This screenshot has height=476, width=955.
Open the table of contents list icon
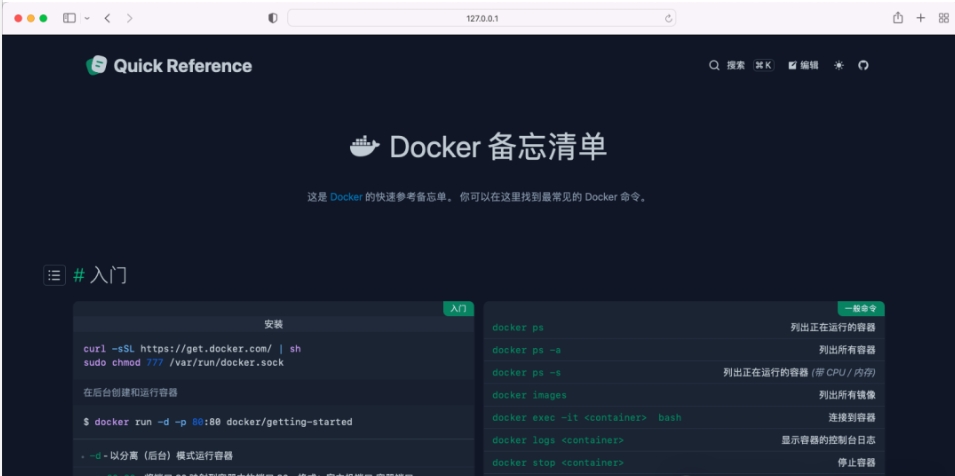(x=54, y=275)
